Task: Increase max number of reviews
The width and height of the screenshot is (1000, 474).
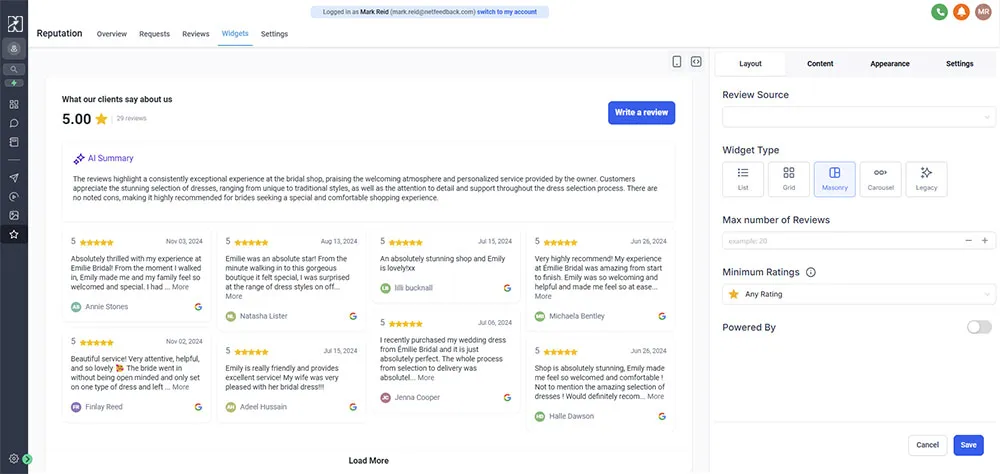Action: click(x=985, y=241)
